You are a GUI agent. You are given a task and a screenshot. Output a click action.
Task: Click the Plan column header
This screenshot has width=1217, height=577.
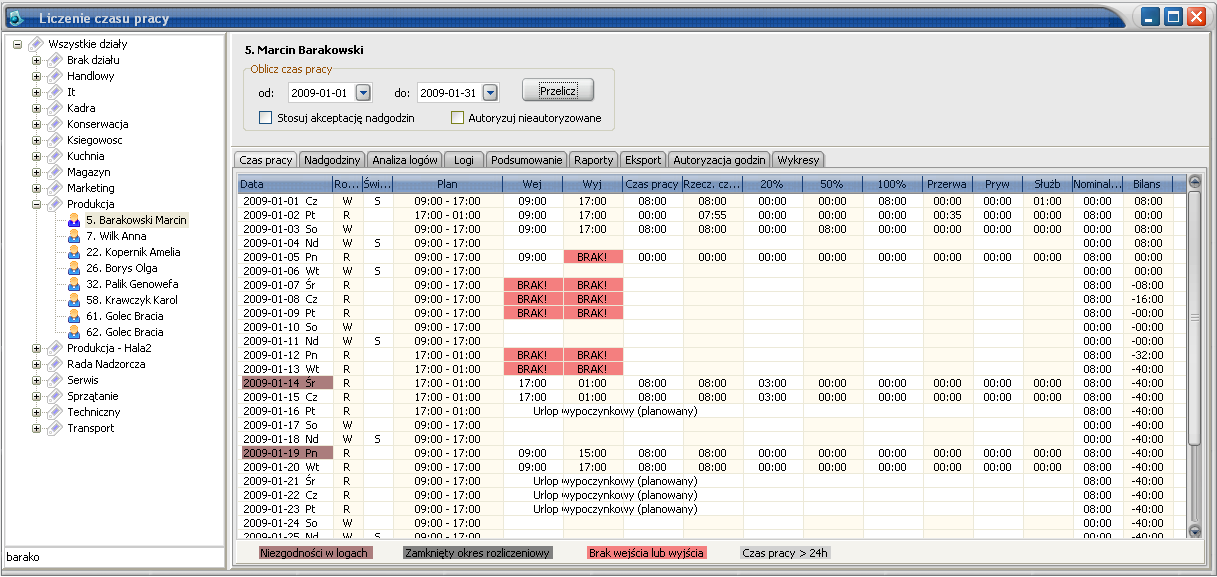[447, 185]
